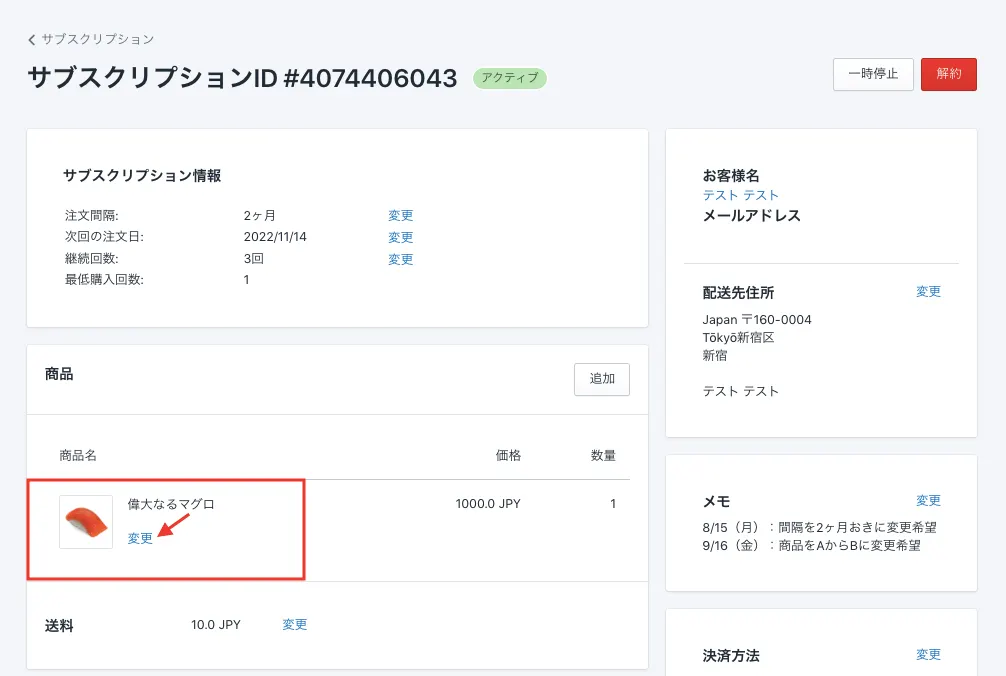
Task: Select the next order date 2022/11/14
Action: click(x=275, y=237)
